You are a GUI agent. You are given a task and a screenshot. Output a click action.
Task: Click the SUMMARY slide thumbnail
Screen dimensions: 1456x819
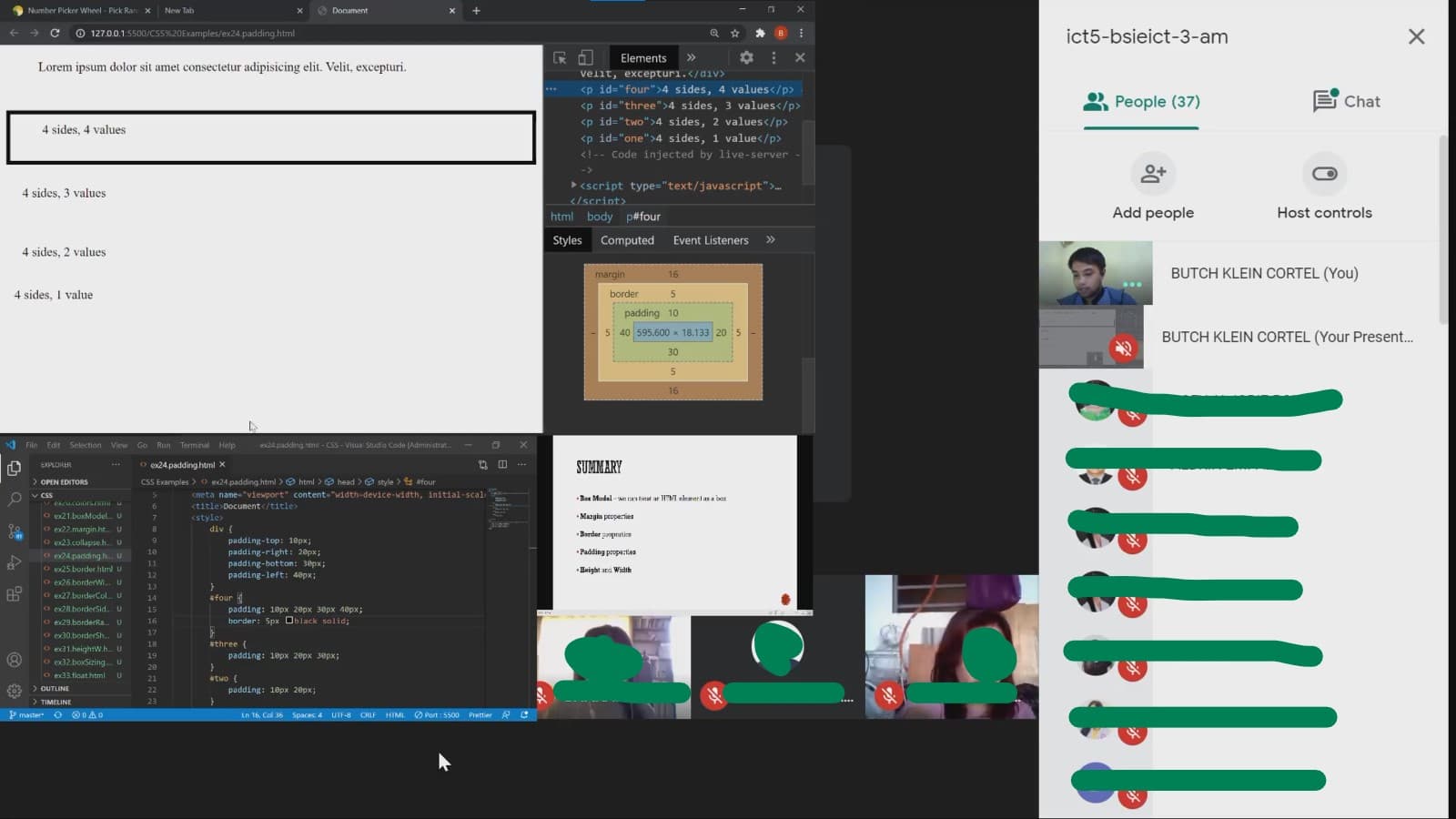(x=674, y=523)
